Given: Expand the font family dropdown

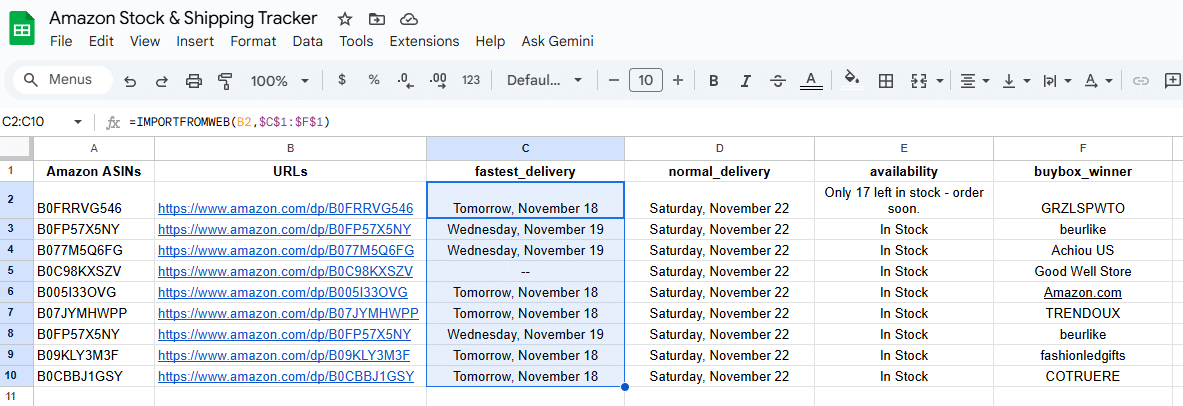Looking at the screenshot, I should [x=545, y=81].
